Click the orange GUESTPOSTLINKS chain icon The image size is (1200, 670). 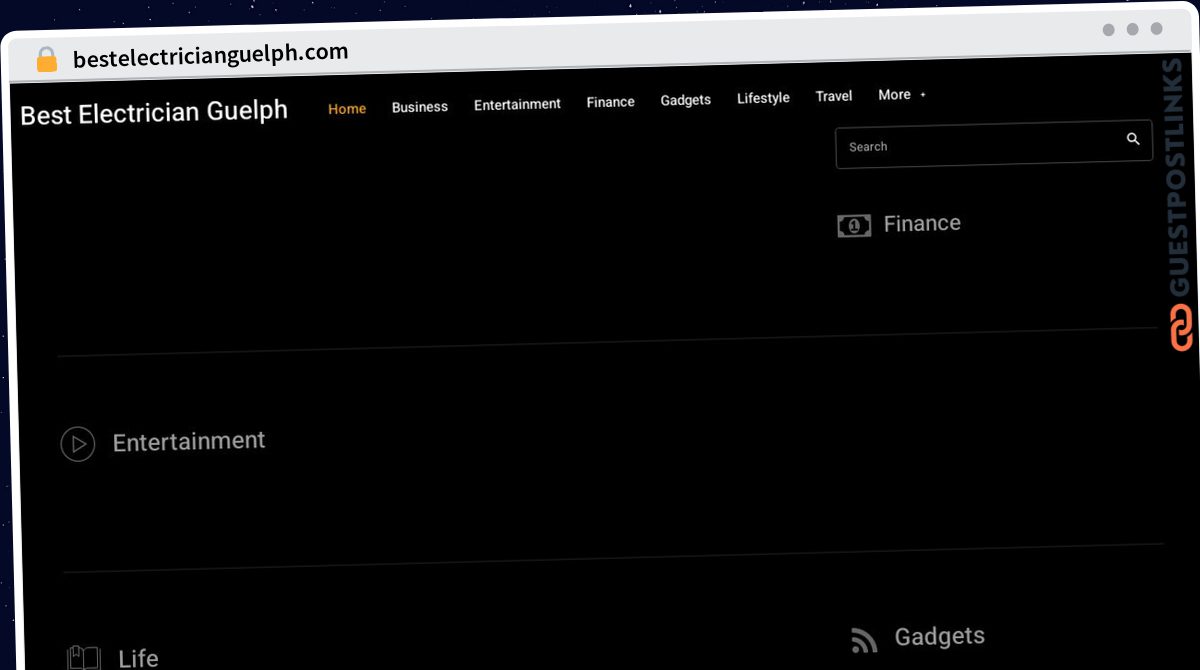click(1181, 329)
